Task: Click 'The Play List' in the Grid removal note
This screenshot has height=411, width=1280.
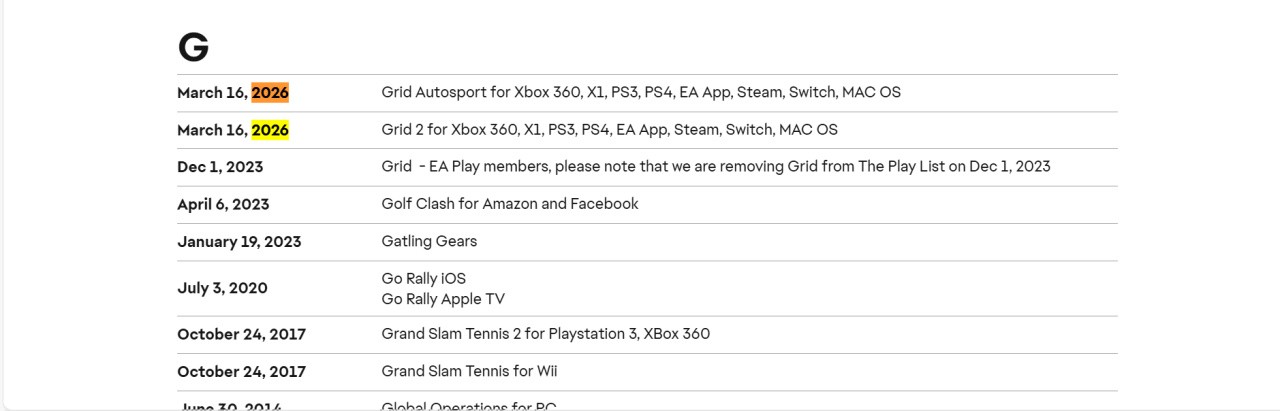Action: [901, 166]
